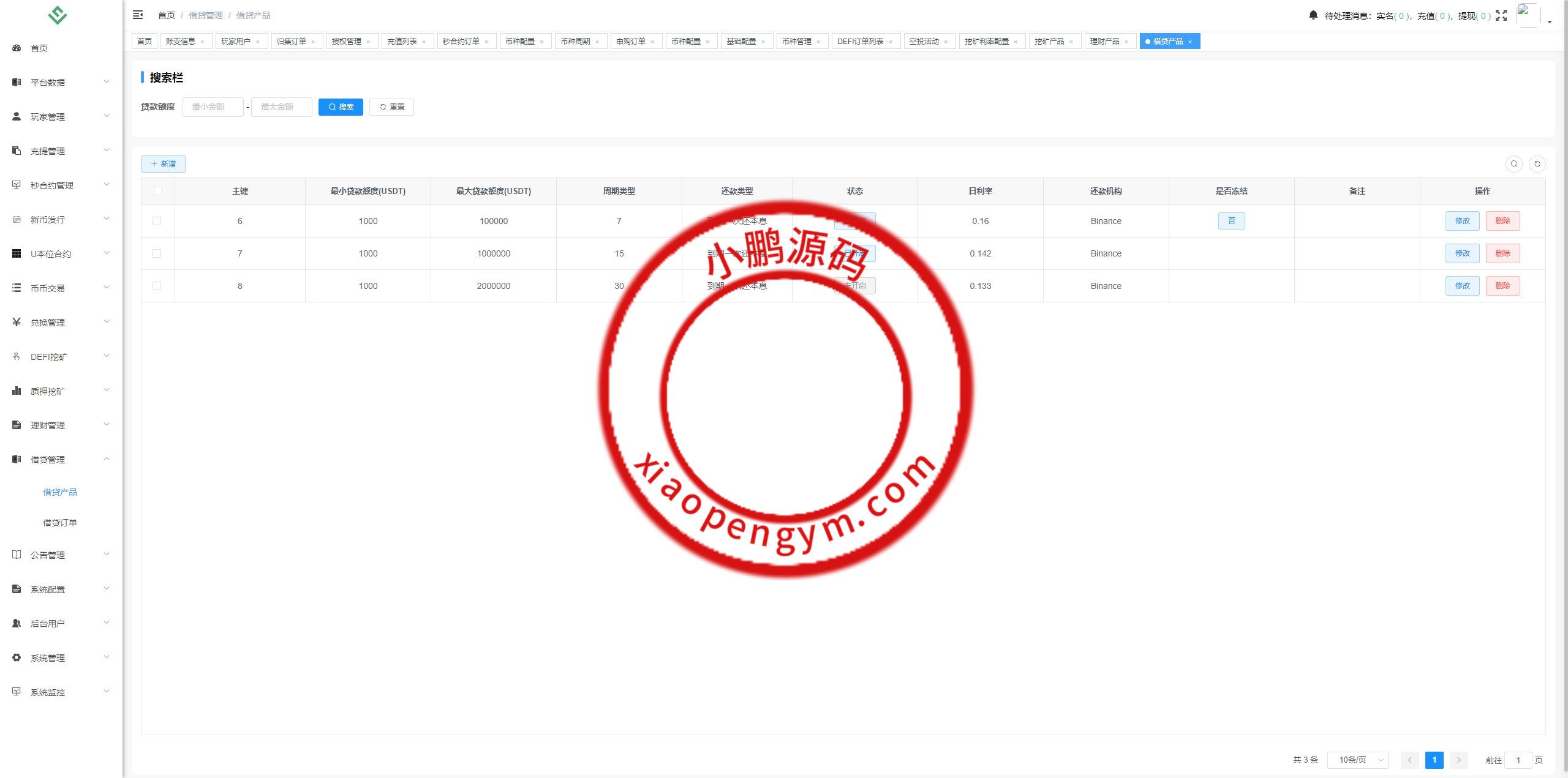This screenshot has height=778, width=1568.
Task: Check the select-all header checkbox
Action: pos(158,191)
